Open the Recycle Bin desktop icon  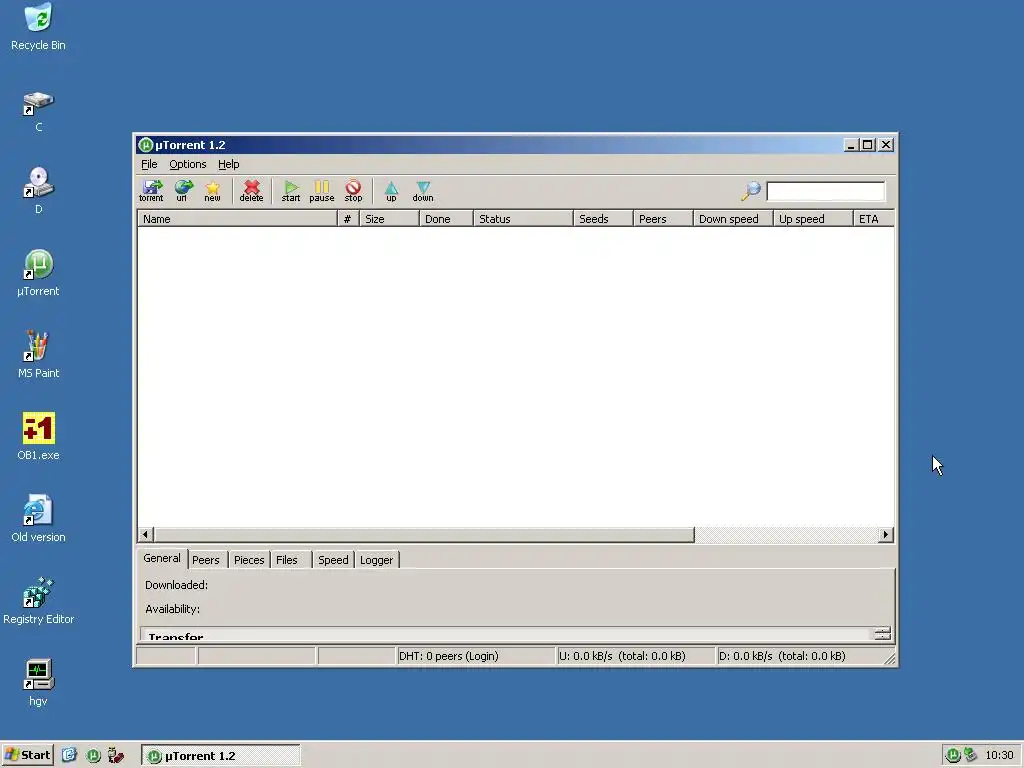point(38,27)
